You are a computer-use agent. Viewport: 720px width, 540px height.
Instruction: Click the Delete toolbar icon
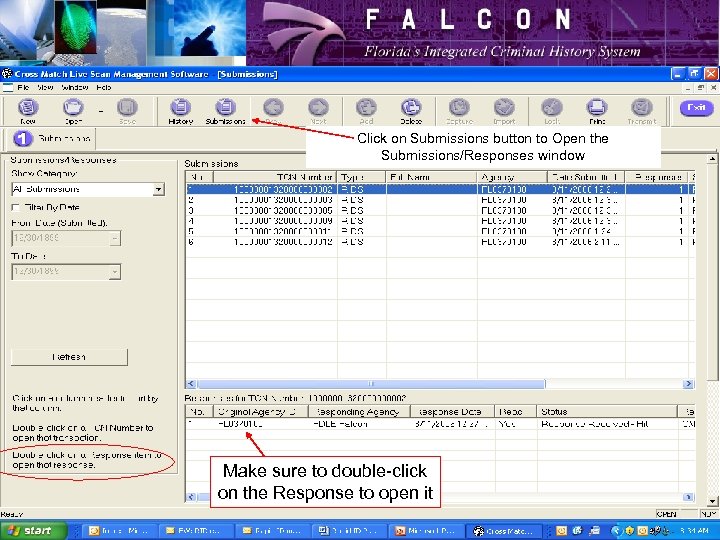411,111
